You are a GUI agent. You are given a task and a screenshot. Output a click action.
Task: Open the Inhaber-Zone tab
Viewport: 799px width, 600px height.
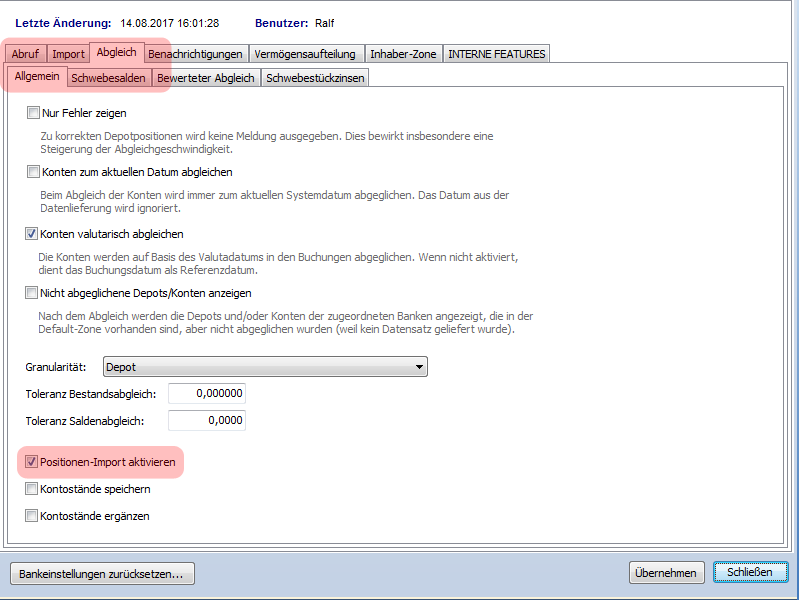pyautogui.click(x=402, y=54)
